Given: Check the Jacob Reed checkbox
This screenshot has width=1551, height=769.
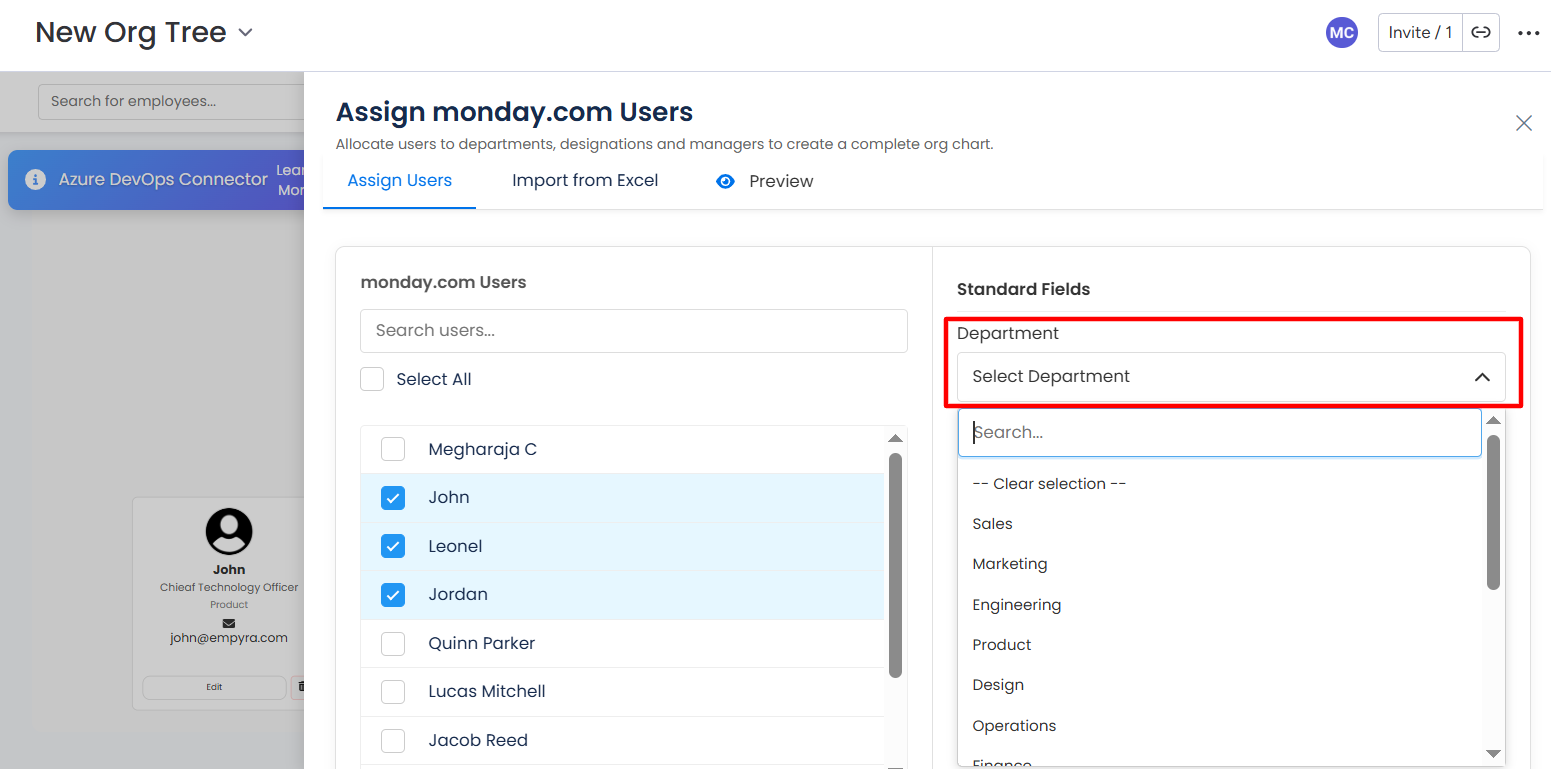Looking at the screenshot, I should pyautogui.click(x=393, y=740).
